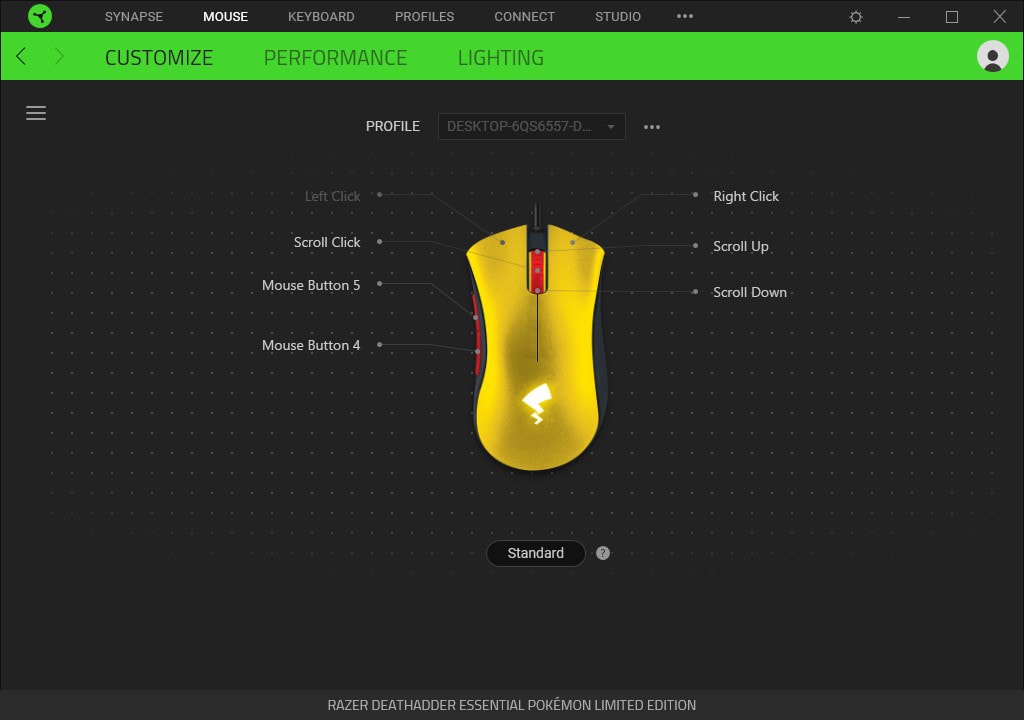Switch to the STUDIO tab

pyautogui.click(x=618, y=16)
